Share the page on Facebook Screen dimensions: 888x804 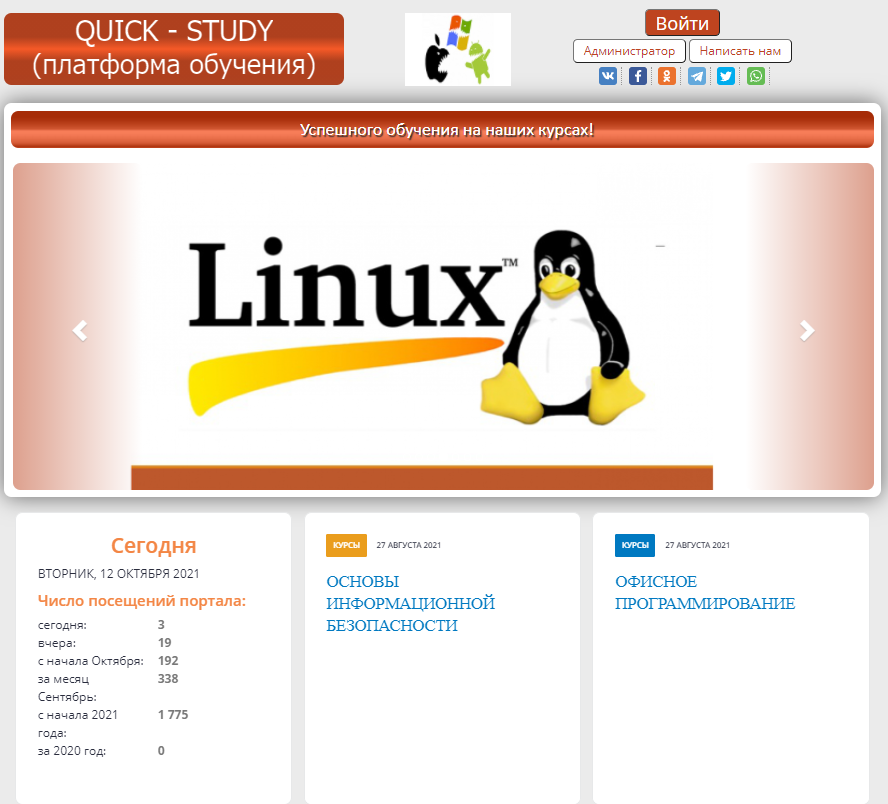pos(638,76)
